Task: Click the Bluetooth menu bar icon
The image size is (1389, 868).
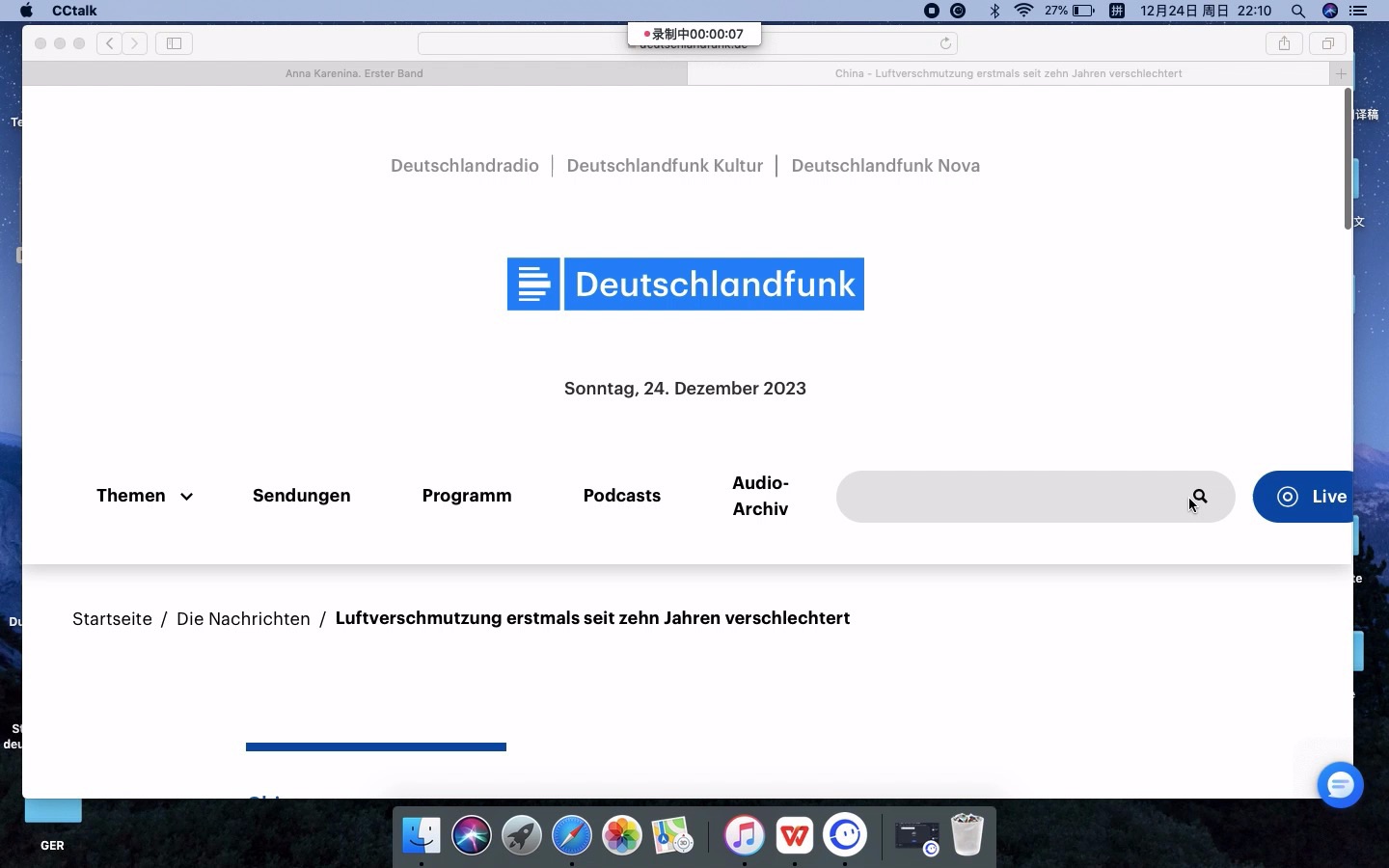Action: pos(994,11)
